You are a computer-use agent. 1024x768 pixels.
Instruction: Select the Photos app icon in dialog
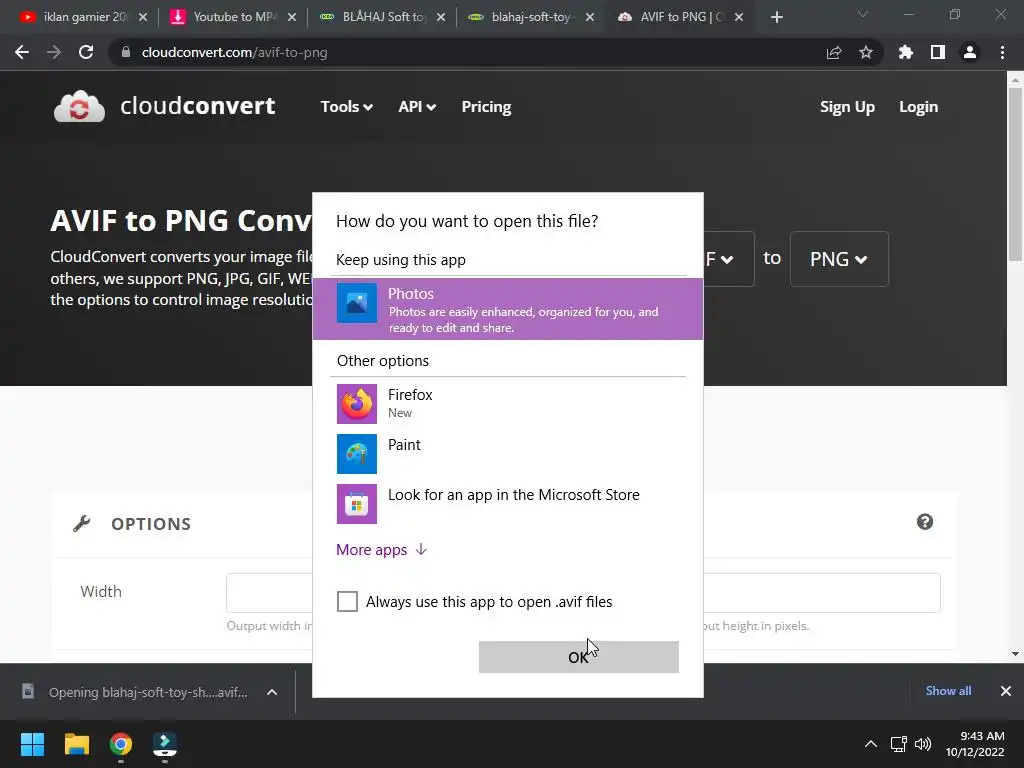click(x=357, y=303)
